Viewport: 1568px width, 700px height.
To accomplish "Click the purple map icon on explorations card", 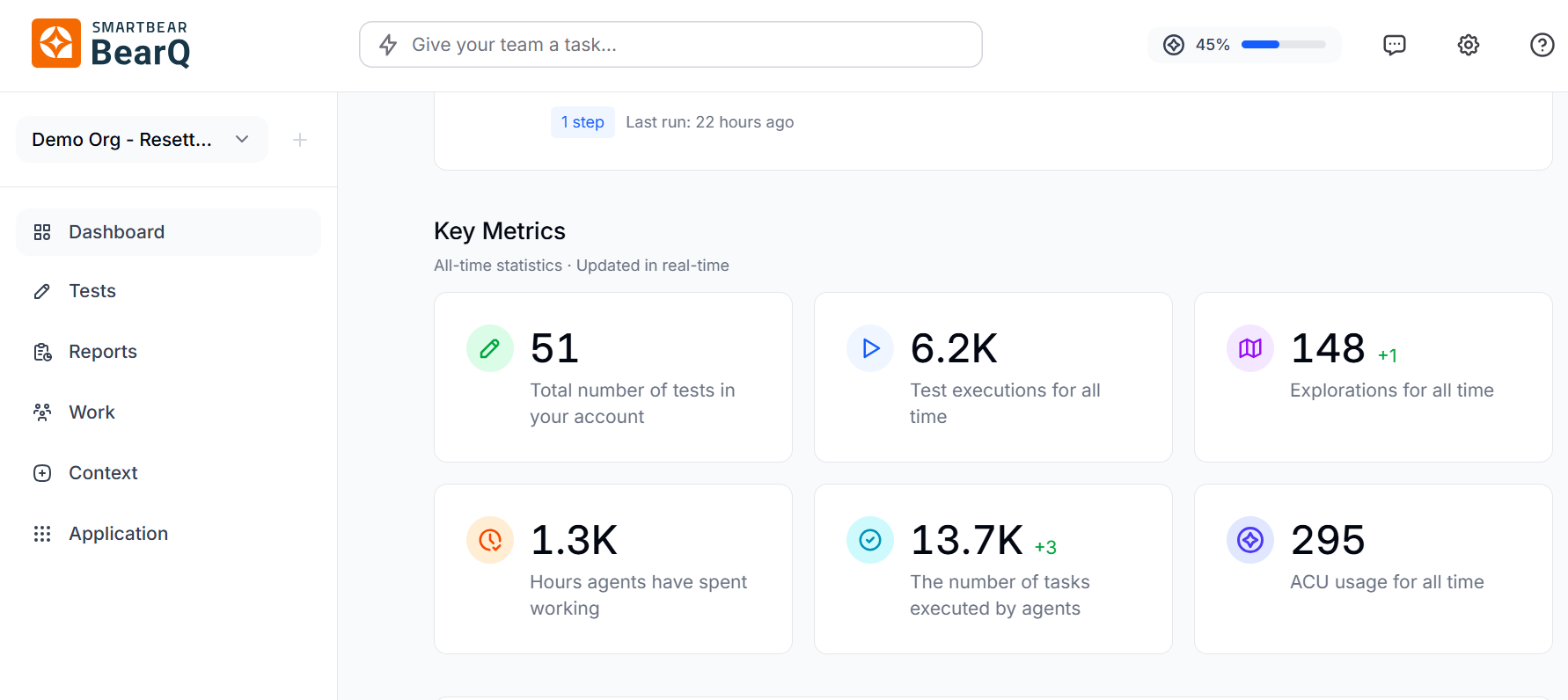I will click(1250, 348).
